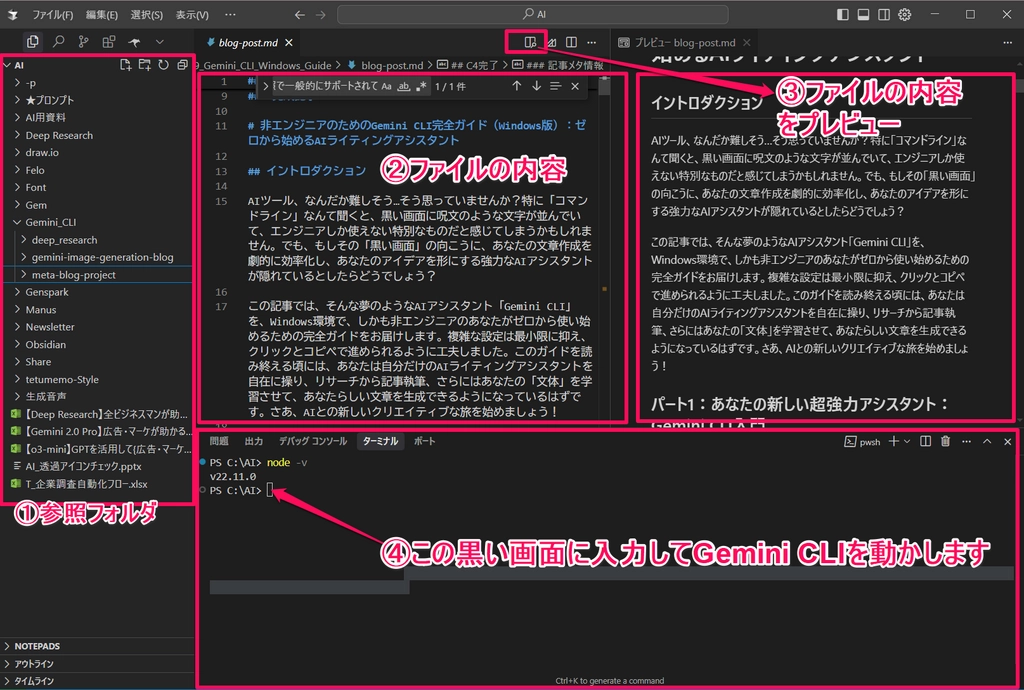Expand replace field in find widget
The height and width of the screenshot is (690, 1024).
[x=265, y=86]
